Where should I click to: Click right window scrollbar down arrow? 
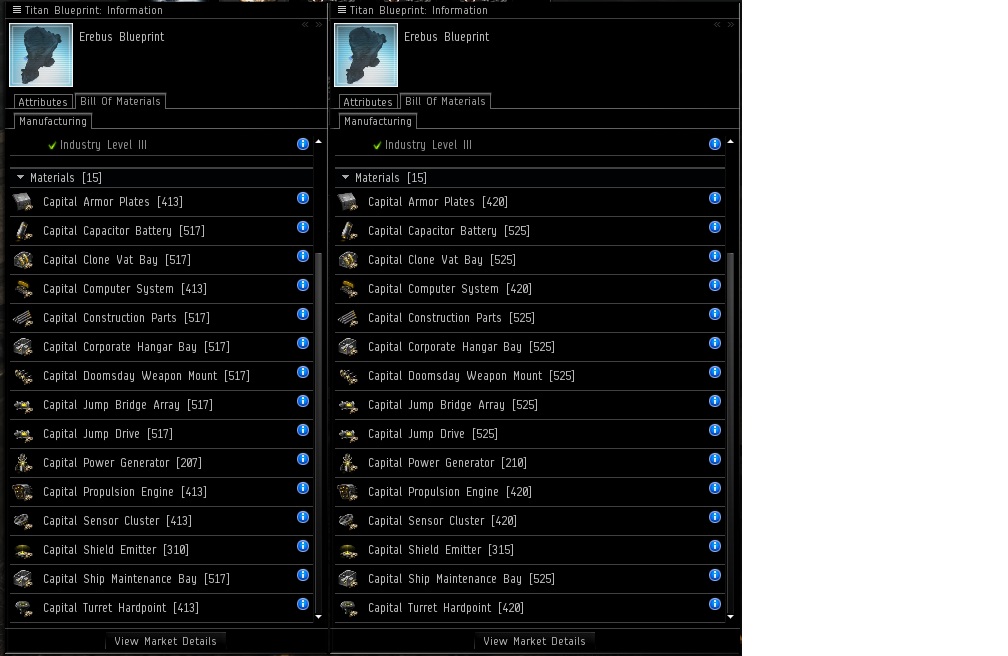click(730, 617)
